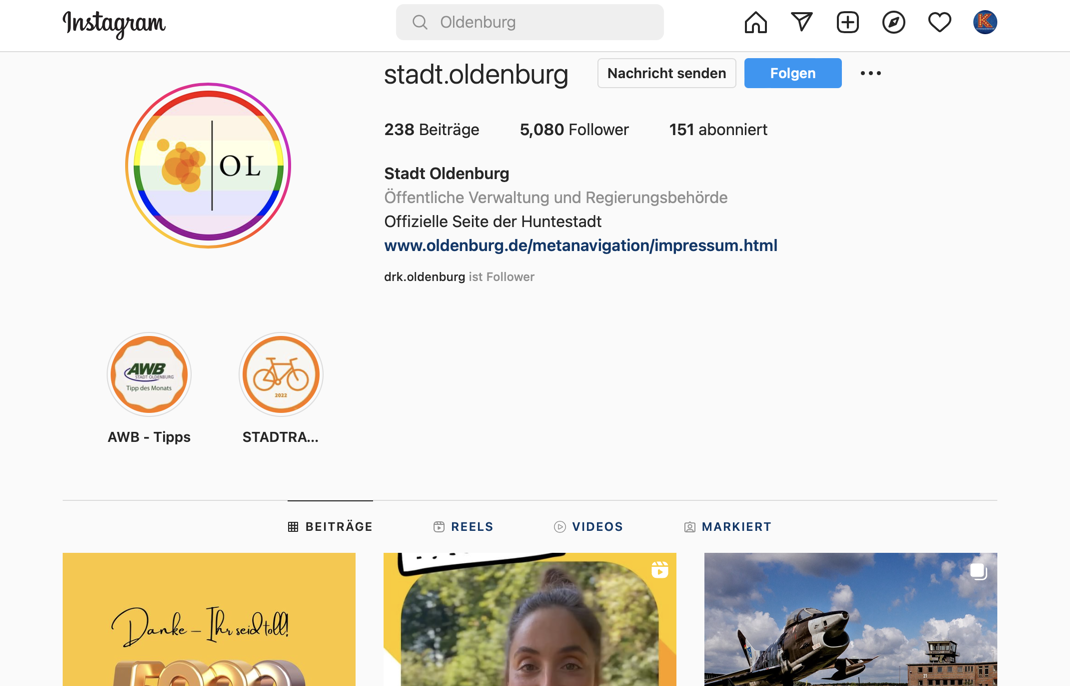Click the reel badge on the middle post
The height and width of the screenshot is (686, 1070).
tap(660, 570)
